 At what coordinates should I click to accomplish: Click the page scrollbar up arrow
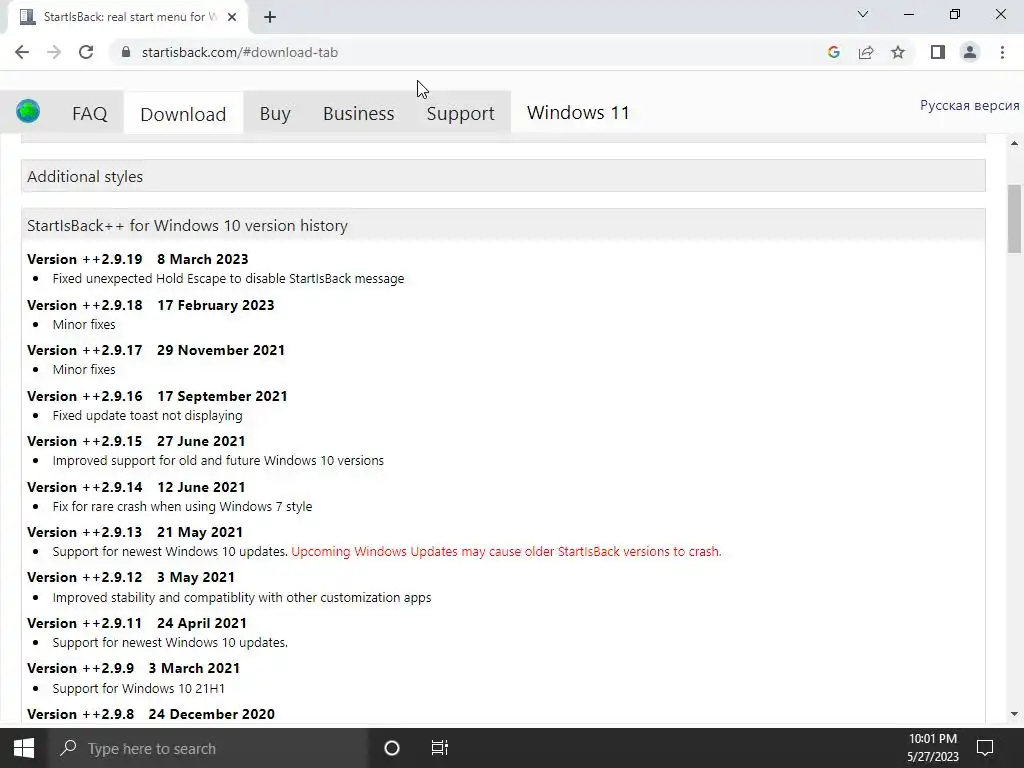(x=1014, y=143)
